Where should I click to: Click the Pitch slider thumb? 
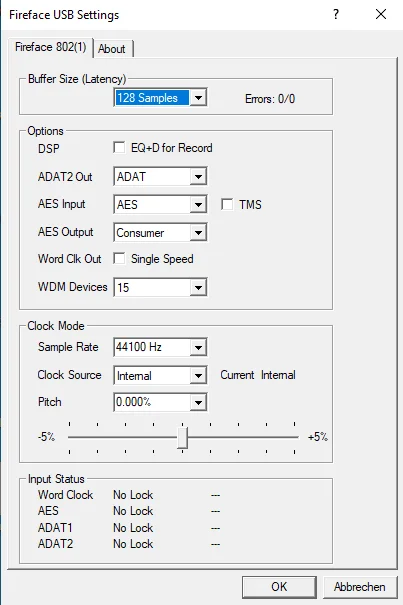tap(183, 438)
